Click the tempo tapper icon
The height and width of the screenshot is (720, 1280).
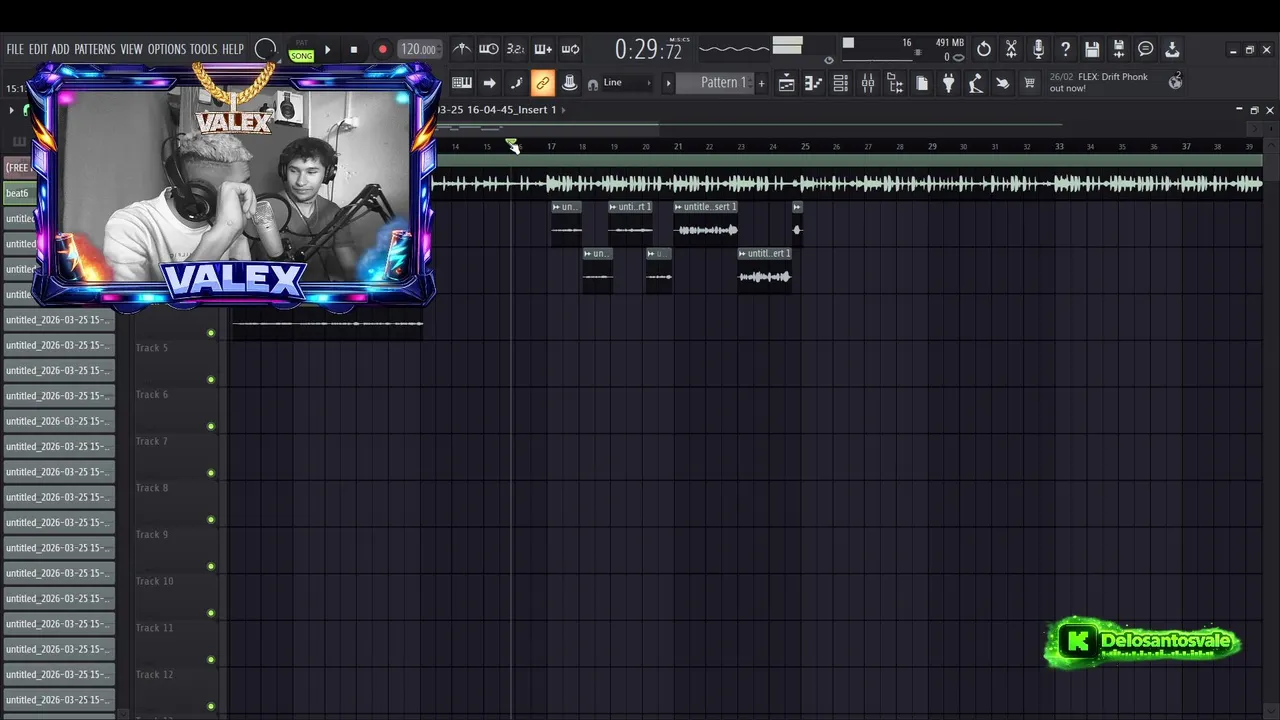click(976, 84)
